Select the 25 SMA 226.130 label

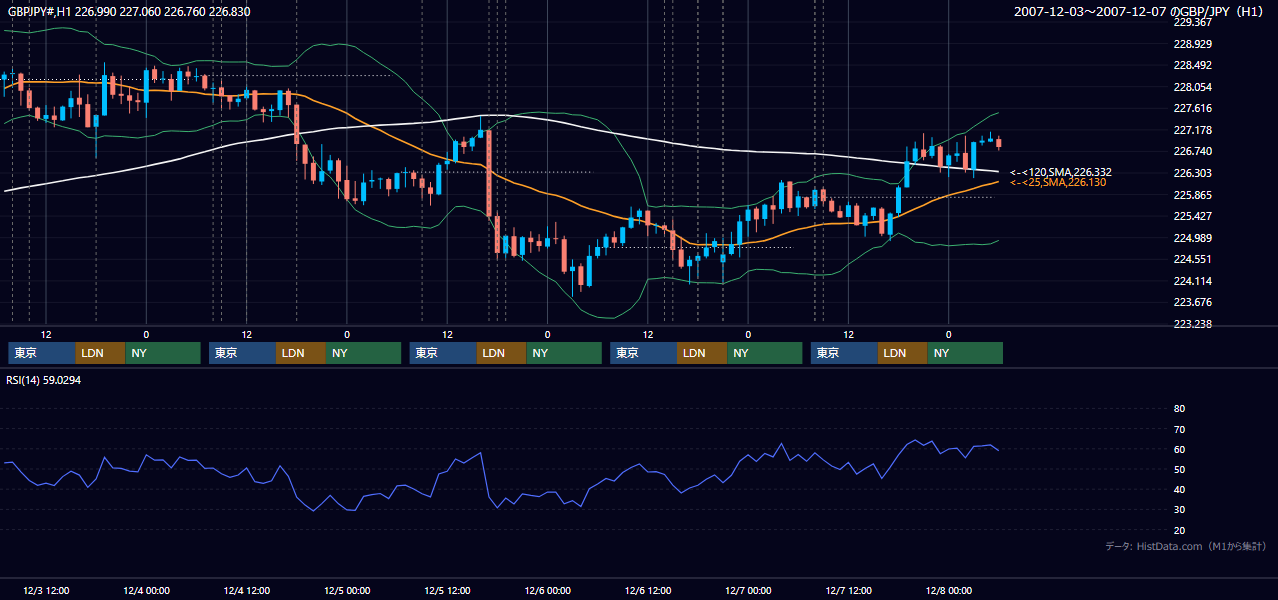[1058, 183]
